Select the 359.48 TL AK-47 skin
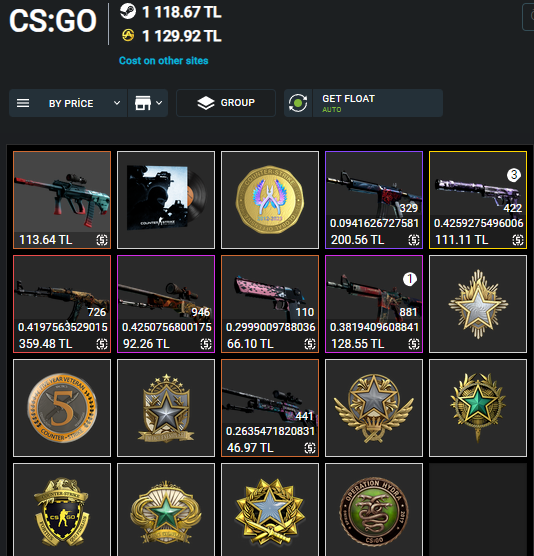 coord(62,304)
